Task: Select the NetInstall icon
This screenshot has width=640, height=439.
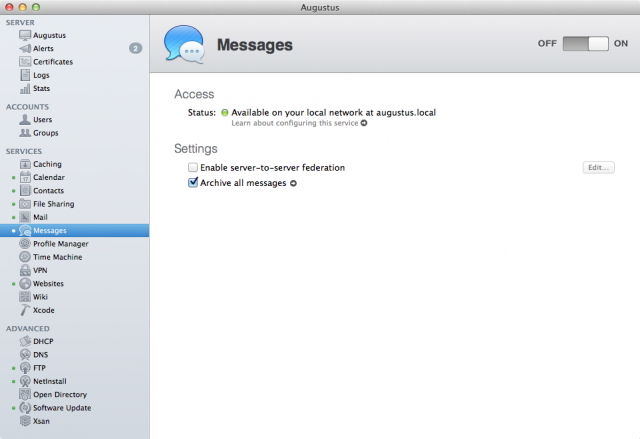Action: click(x=25, y=381)
